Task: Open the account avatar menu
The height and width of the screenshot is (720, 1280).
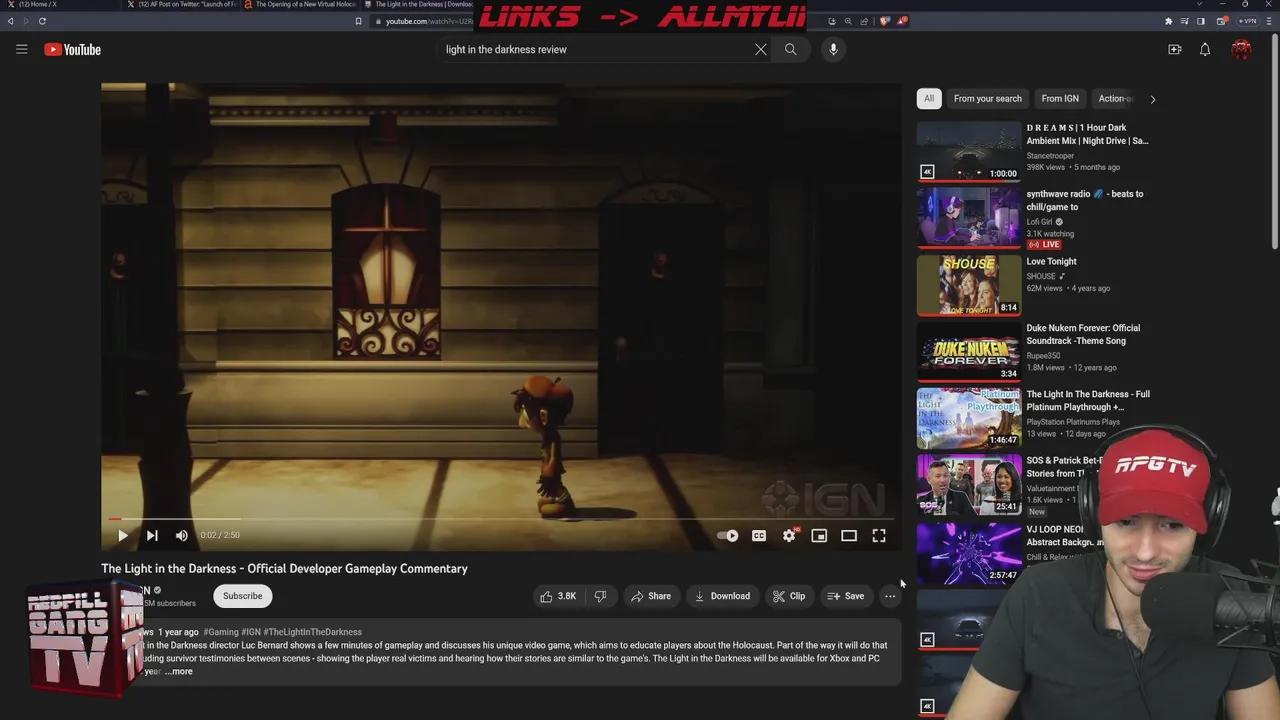Action: 1241,49
